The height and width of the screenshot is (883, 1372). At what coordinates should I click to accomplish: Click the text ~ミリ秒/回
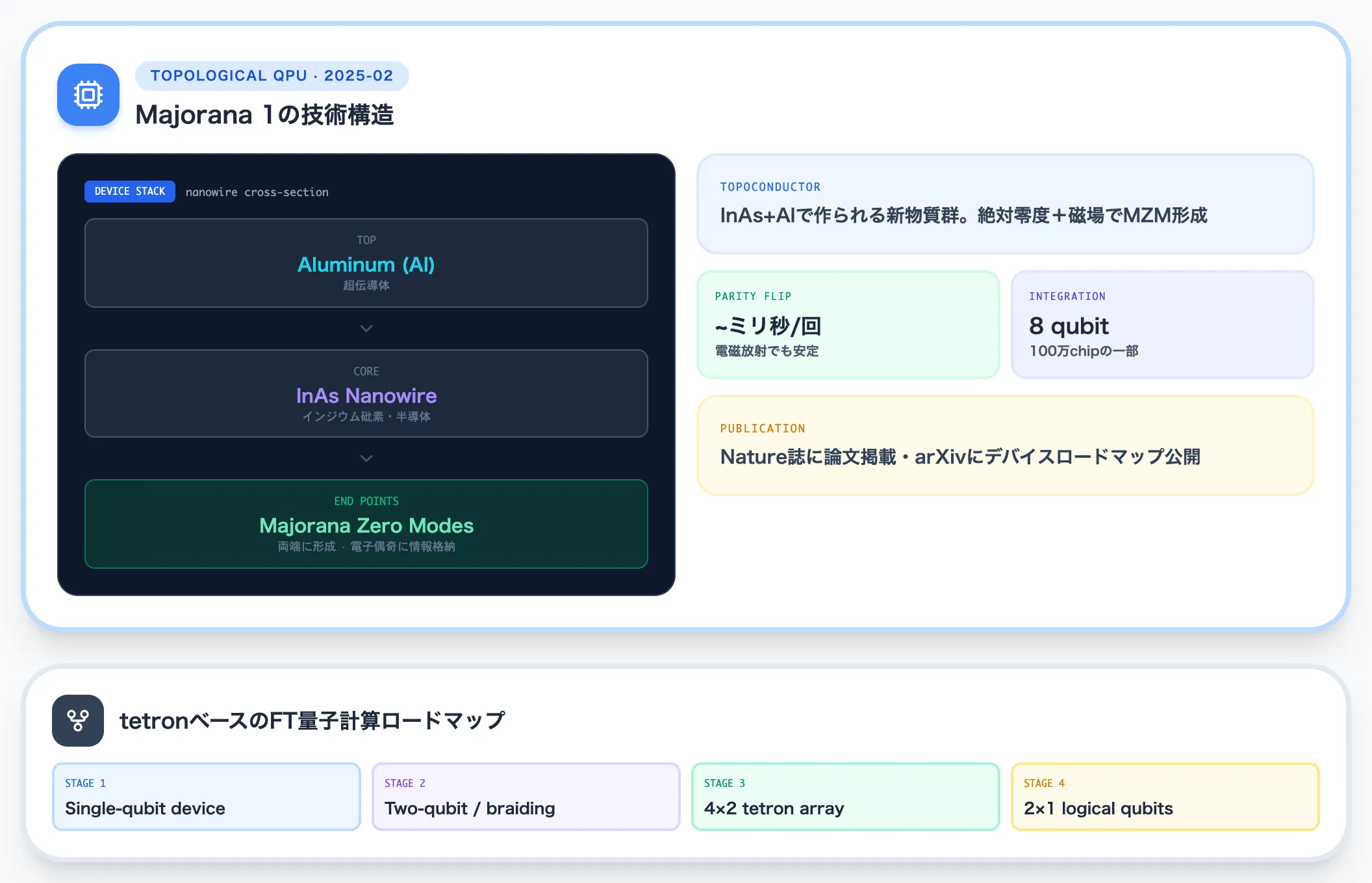769,325
